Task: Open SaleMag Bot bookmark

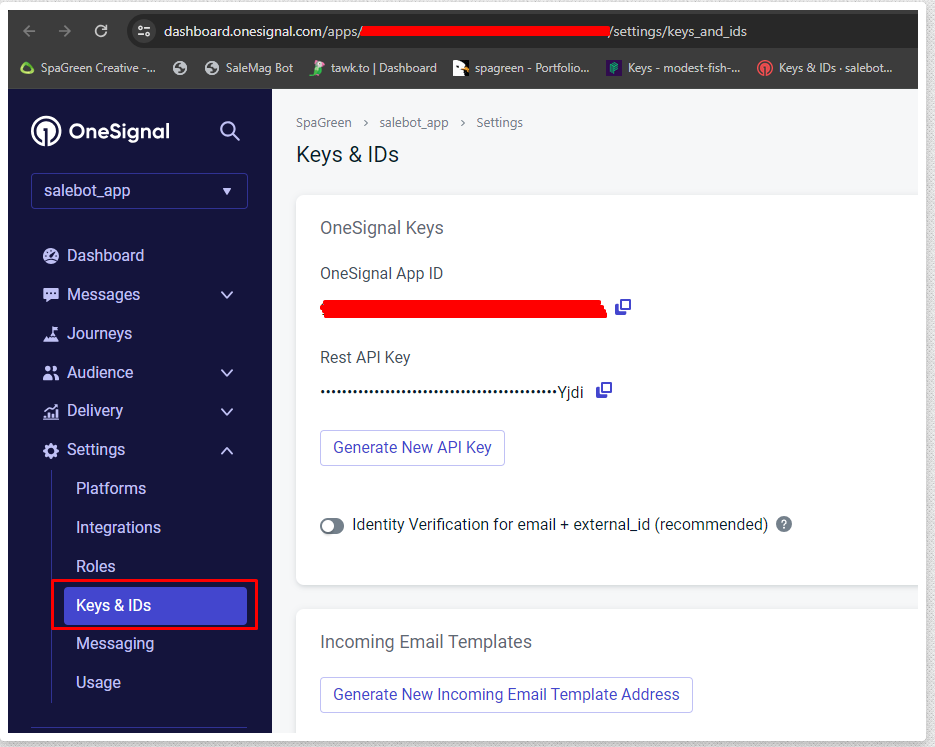Action: pyautogui.click(x=249, y=68)
